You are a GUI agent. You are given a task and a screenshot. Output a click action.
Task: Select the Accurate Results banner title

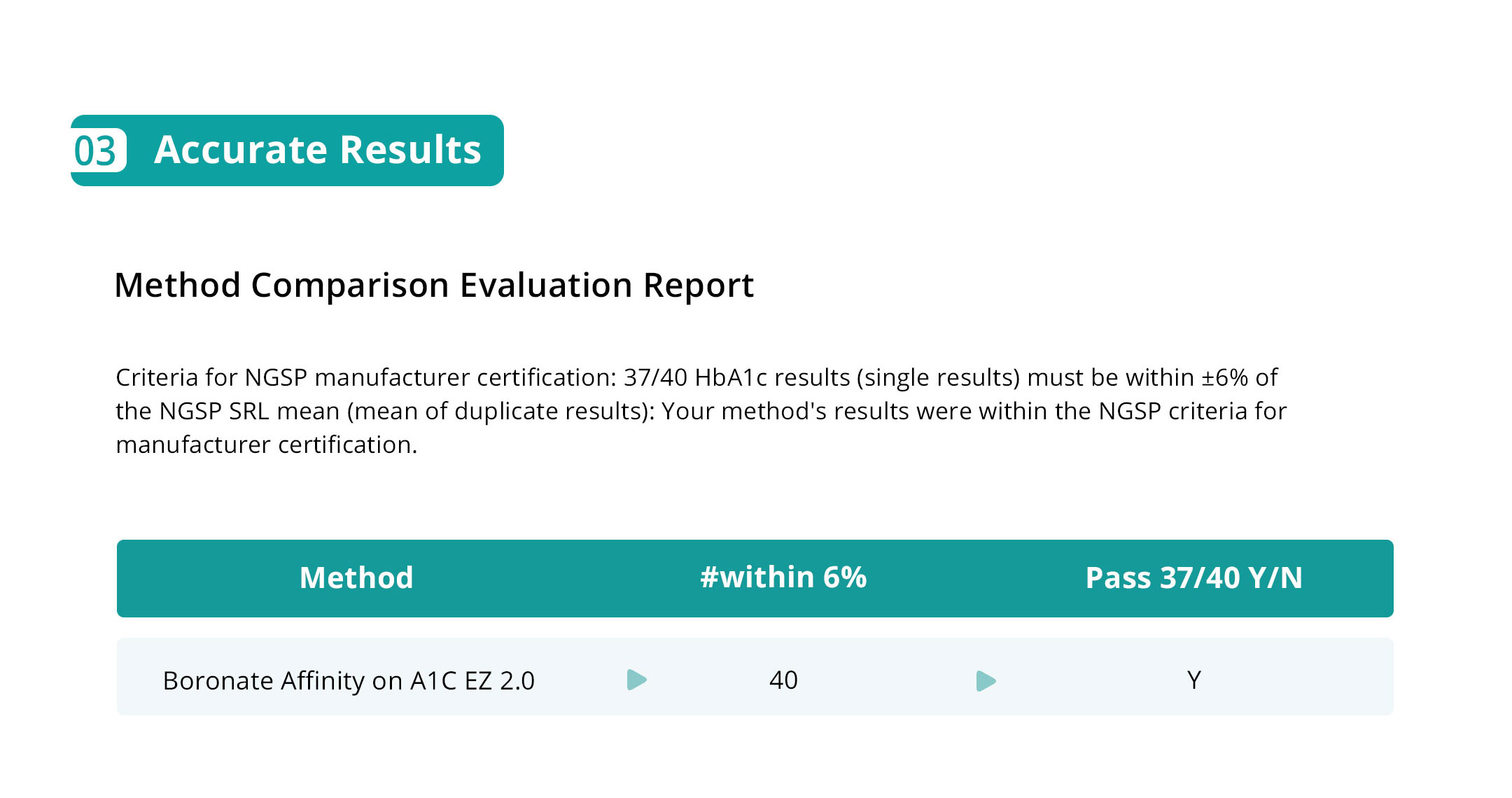pos(317,150)
